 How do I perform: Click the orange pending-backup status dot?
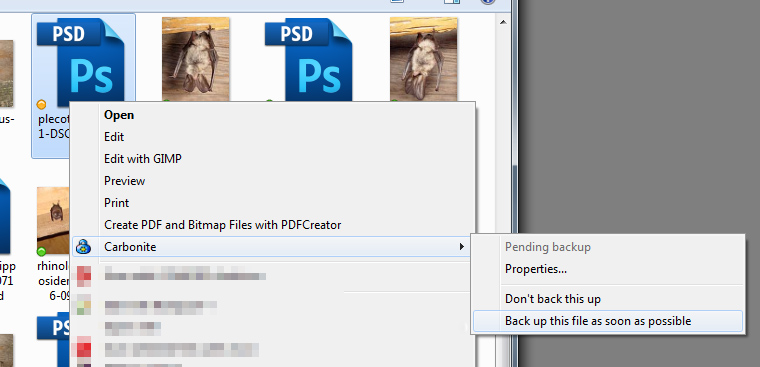coord(42,104)
